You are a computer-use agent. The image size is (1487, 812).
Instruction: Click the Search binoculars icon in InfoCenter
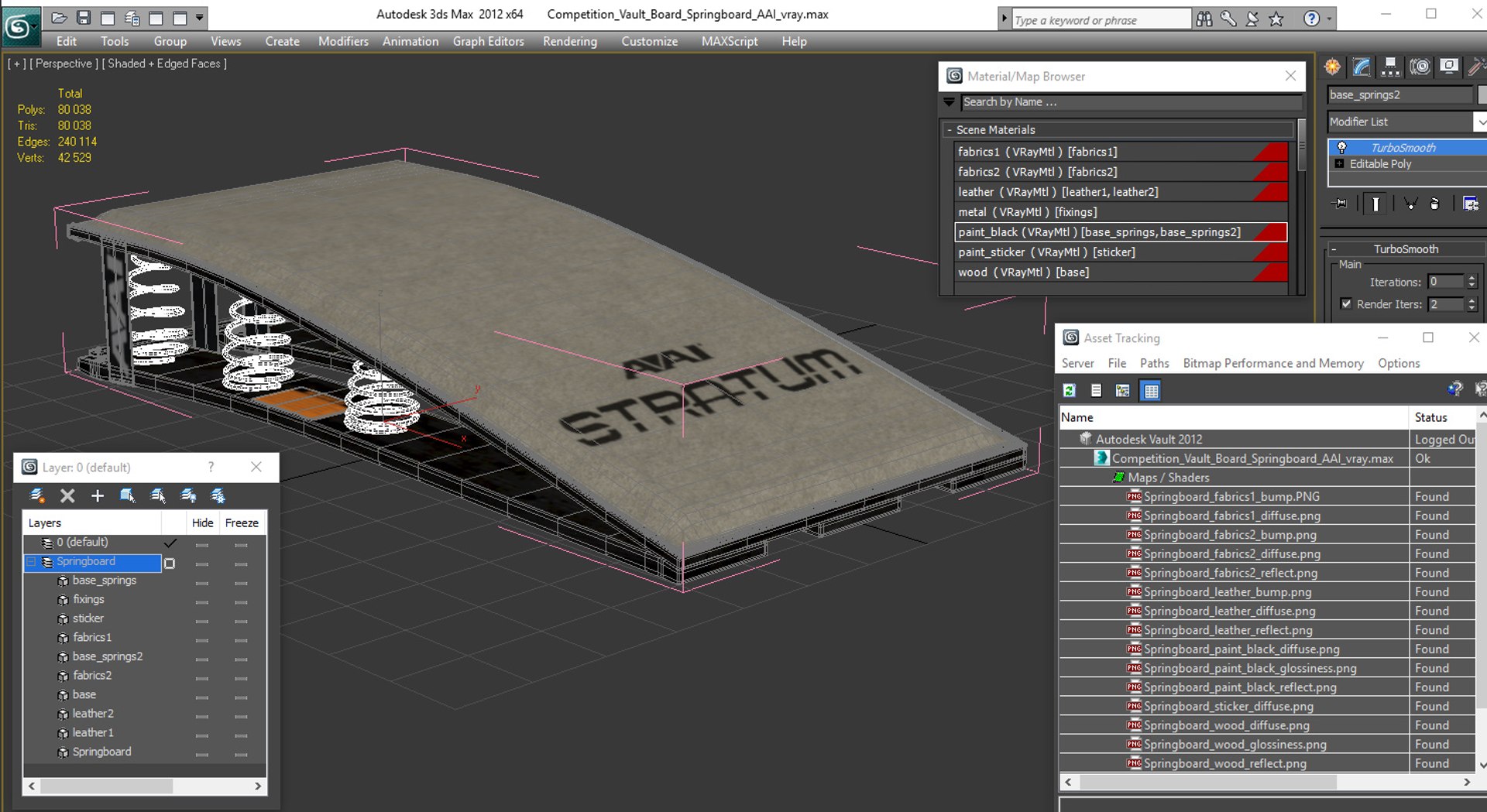(1204, 19)
